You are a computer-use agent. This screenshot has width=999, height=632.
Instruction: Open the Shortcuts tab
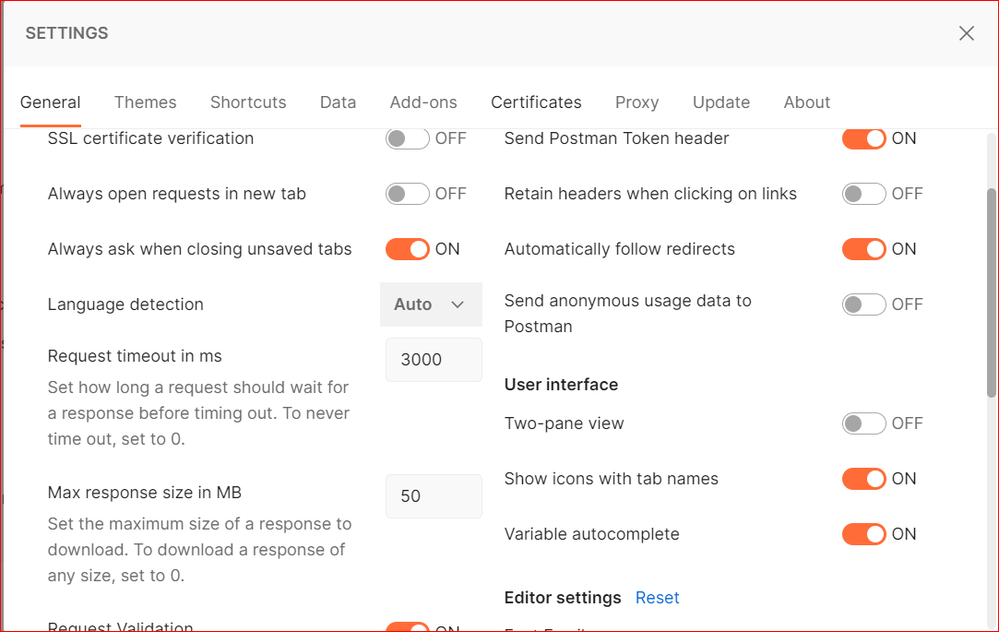pos(248,103)
